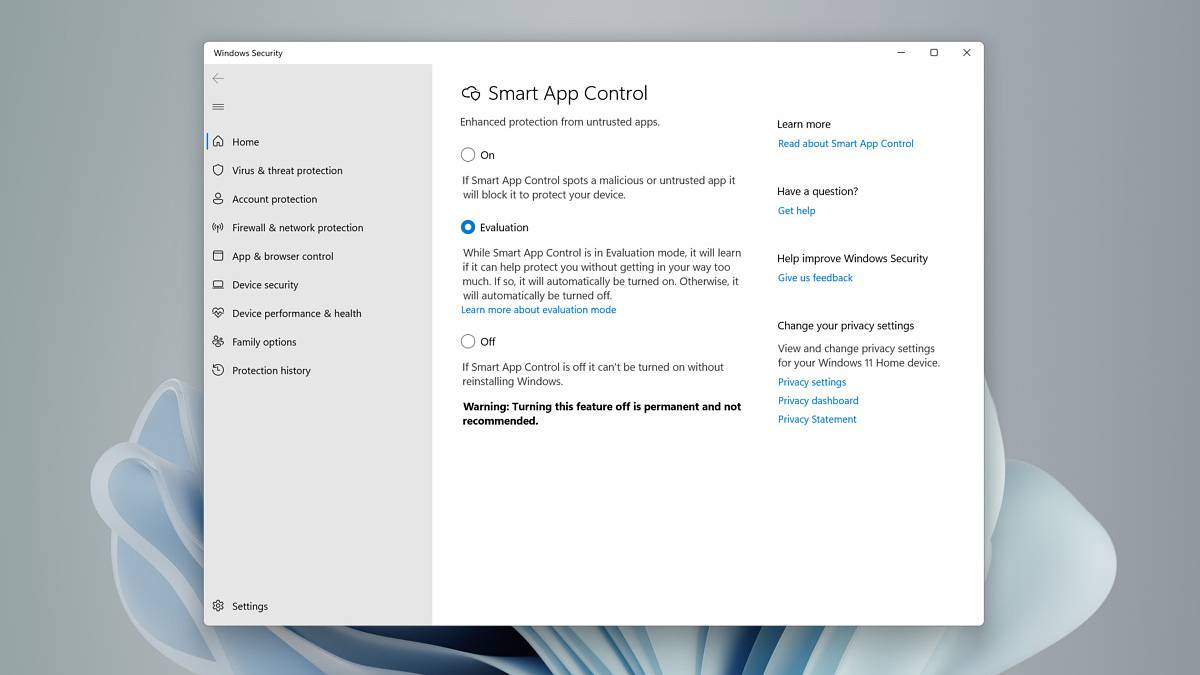Open Privacy settings link
Viewport: 1200px width, 675px height.
pos(812,382)
